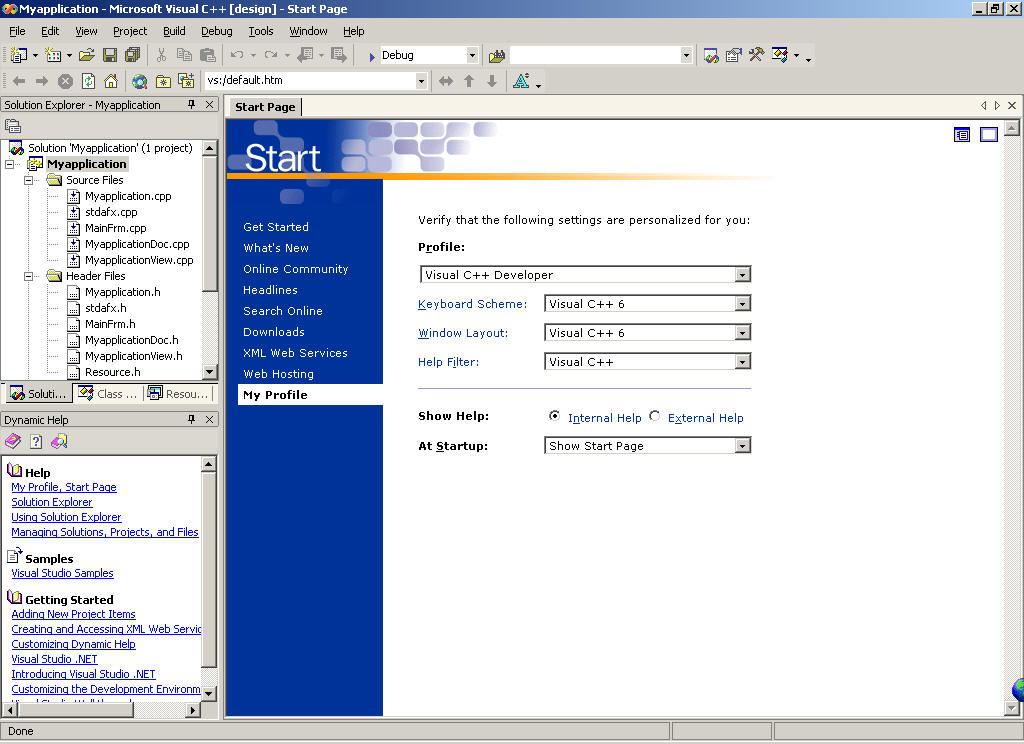Click the Open File folder icon

tap(87, 56)
